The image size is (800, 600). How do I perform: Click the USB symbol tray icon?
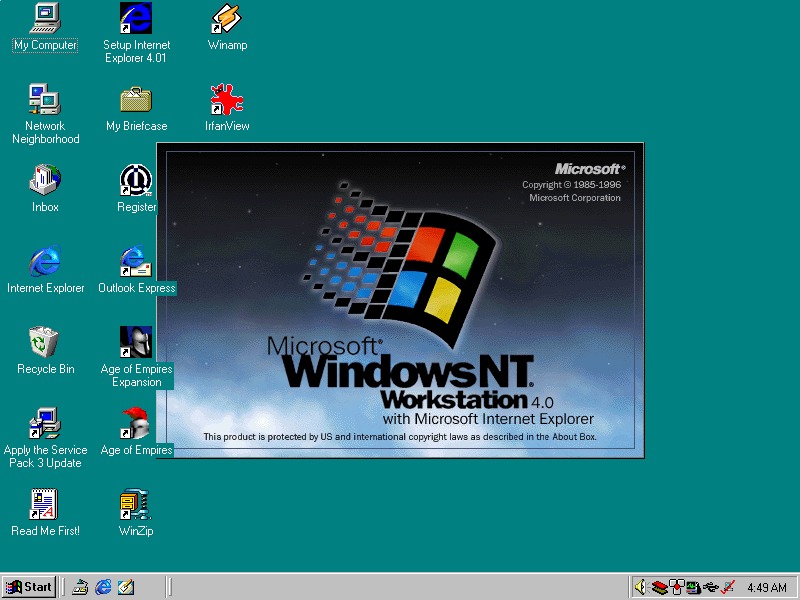click(x=711, y=587)
